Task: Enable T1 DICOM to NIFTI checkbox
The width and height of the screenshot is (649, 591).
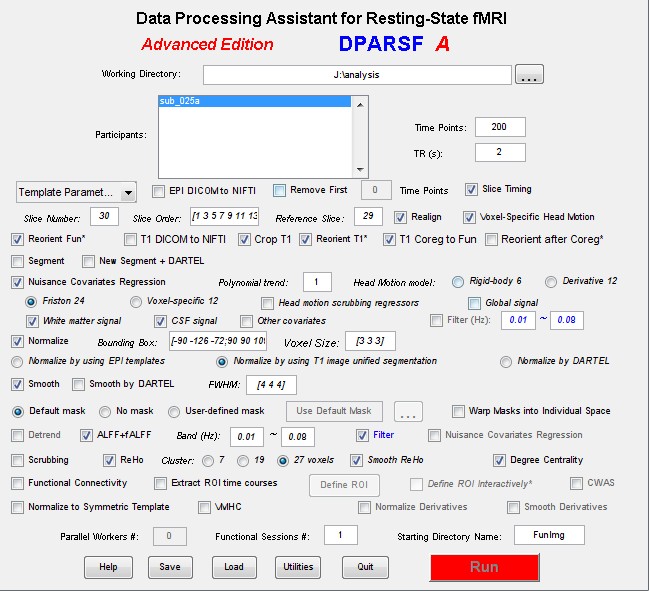Action: pyautogui.click(x=130, y=239)
